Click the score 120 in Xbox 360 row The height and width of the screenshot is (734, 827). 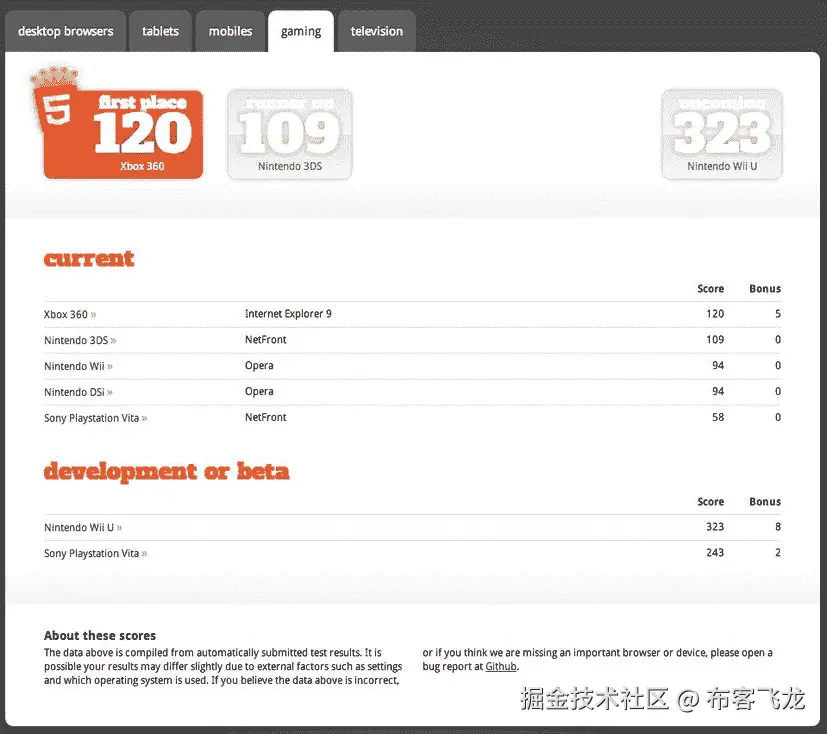(715, 314)
